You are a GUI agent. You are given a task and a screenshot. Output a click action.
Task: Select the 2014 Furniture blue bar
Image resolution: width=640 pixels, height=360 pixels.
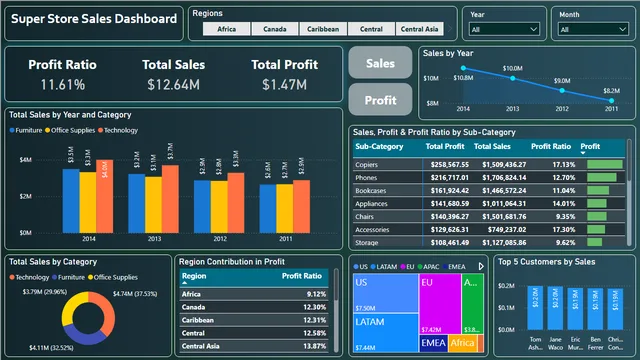click(x=71, y=201)
